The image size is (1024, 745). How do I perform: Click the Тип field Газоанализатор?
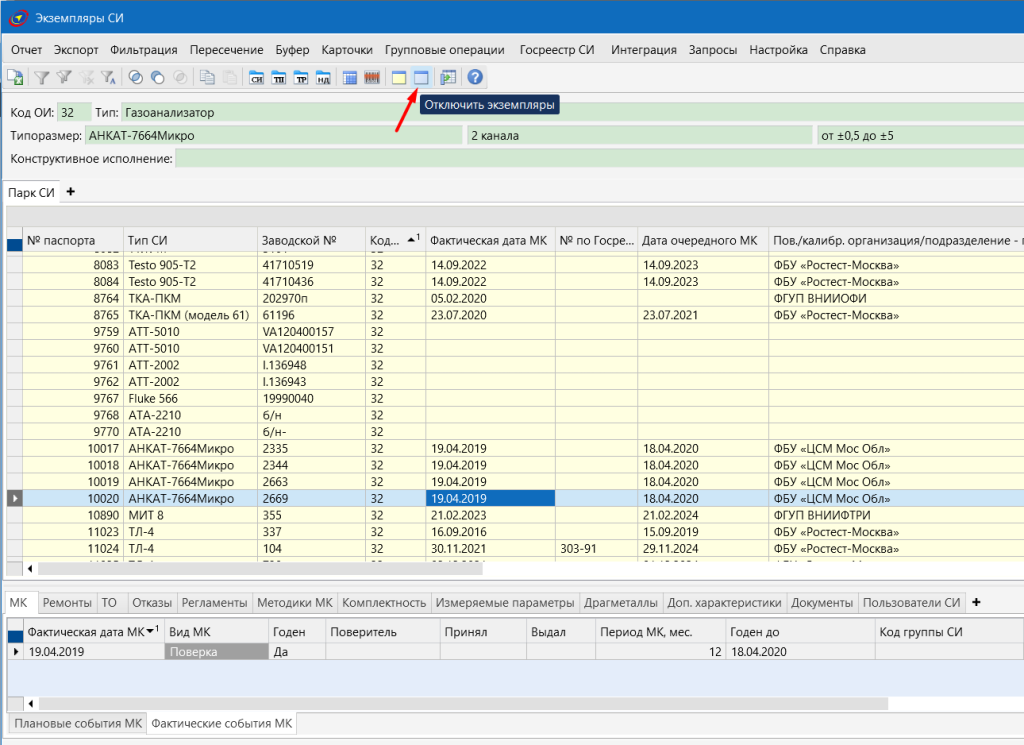click(x=572, y=112)
